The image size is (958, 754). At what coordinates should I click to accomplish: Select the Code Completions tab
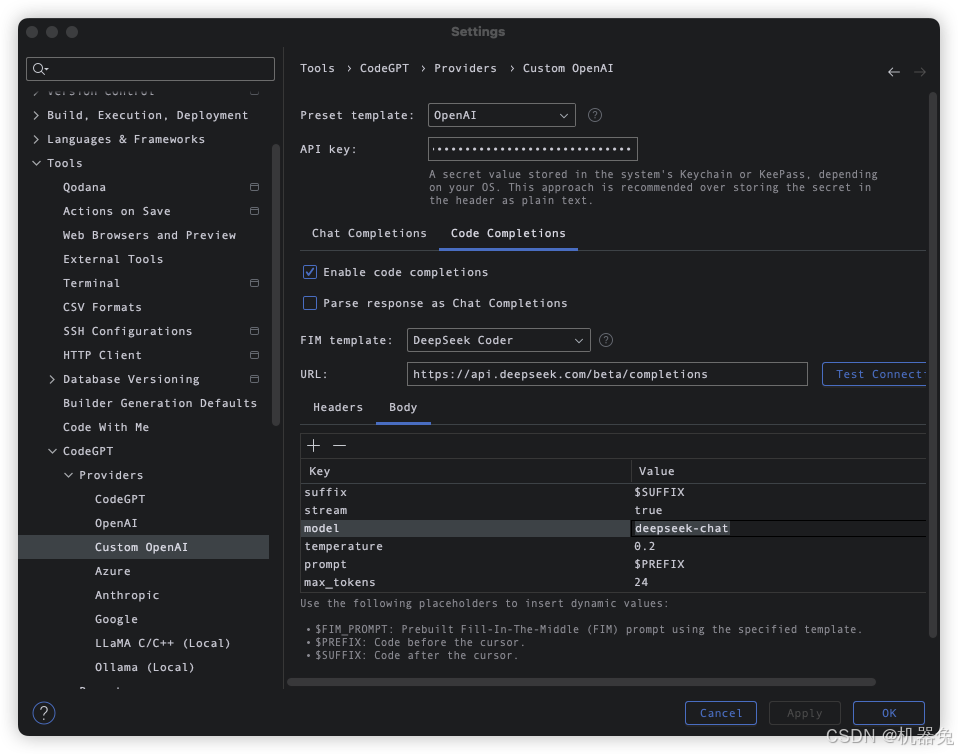(x=508, y=233)
